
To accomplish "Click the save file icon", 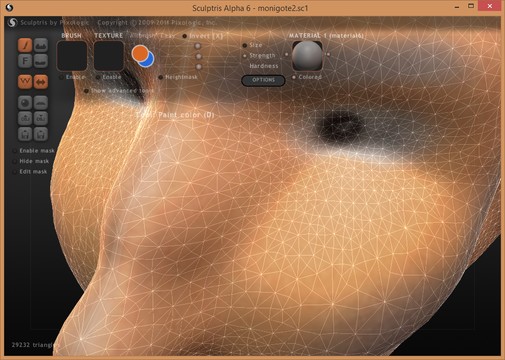I will pyautogui.click(x=41, y=134).
